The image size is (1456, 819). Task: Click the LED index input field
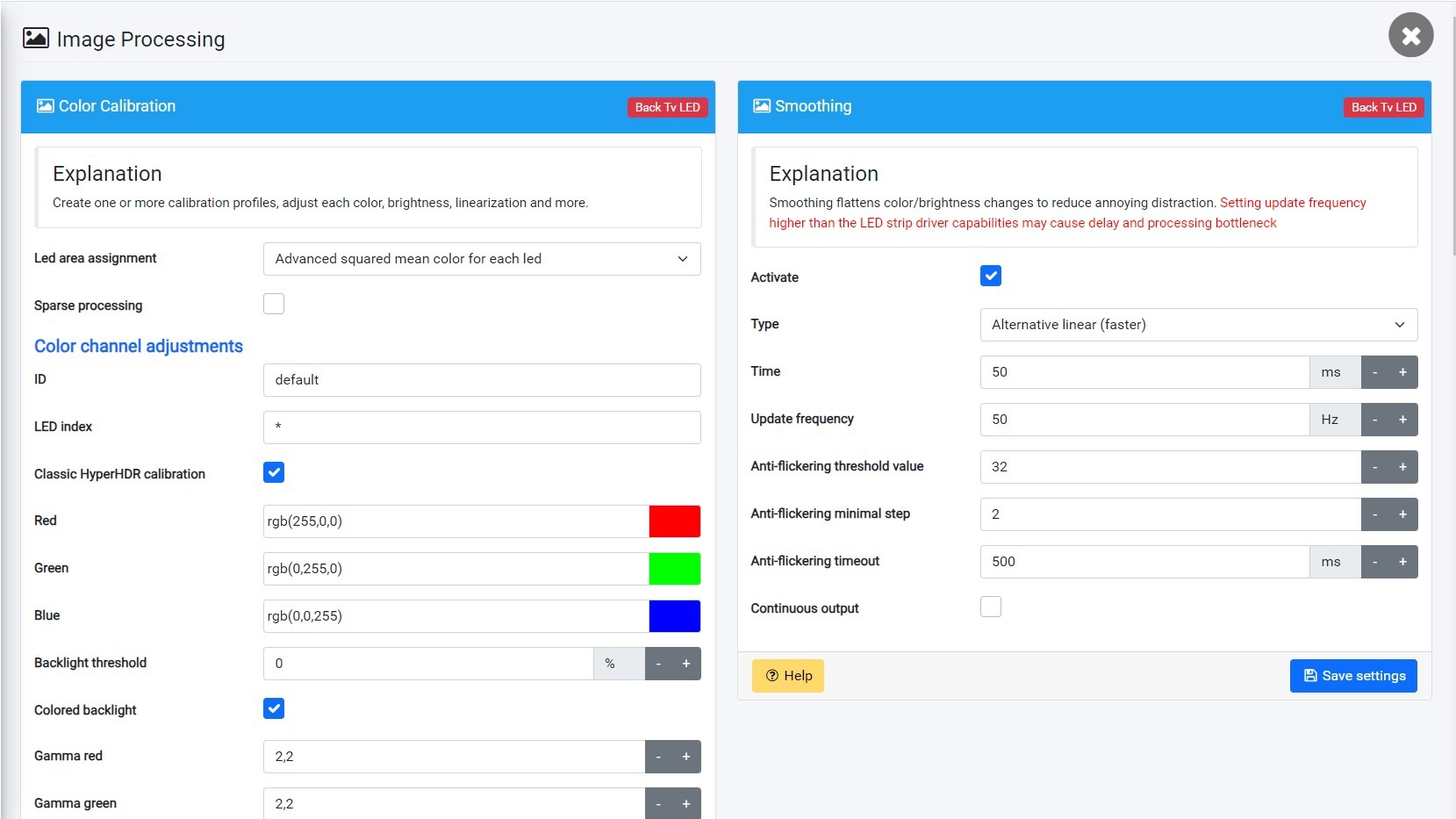pos(482,427)
